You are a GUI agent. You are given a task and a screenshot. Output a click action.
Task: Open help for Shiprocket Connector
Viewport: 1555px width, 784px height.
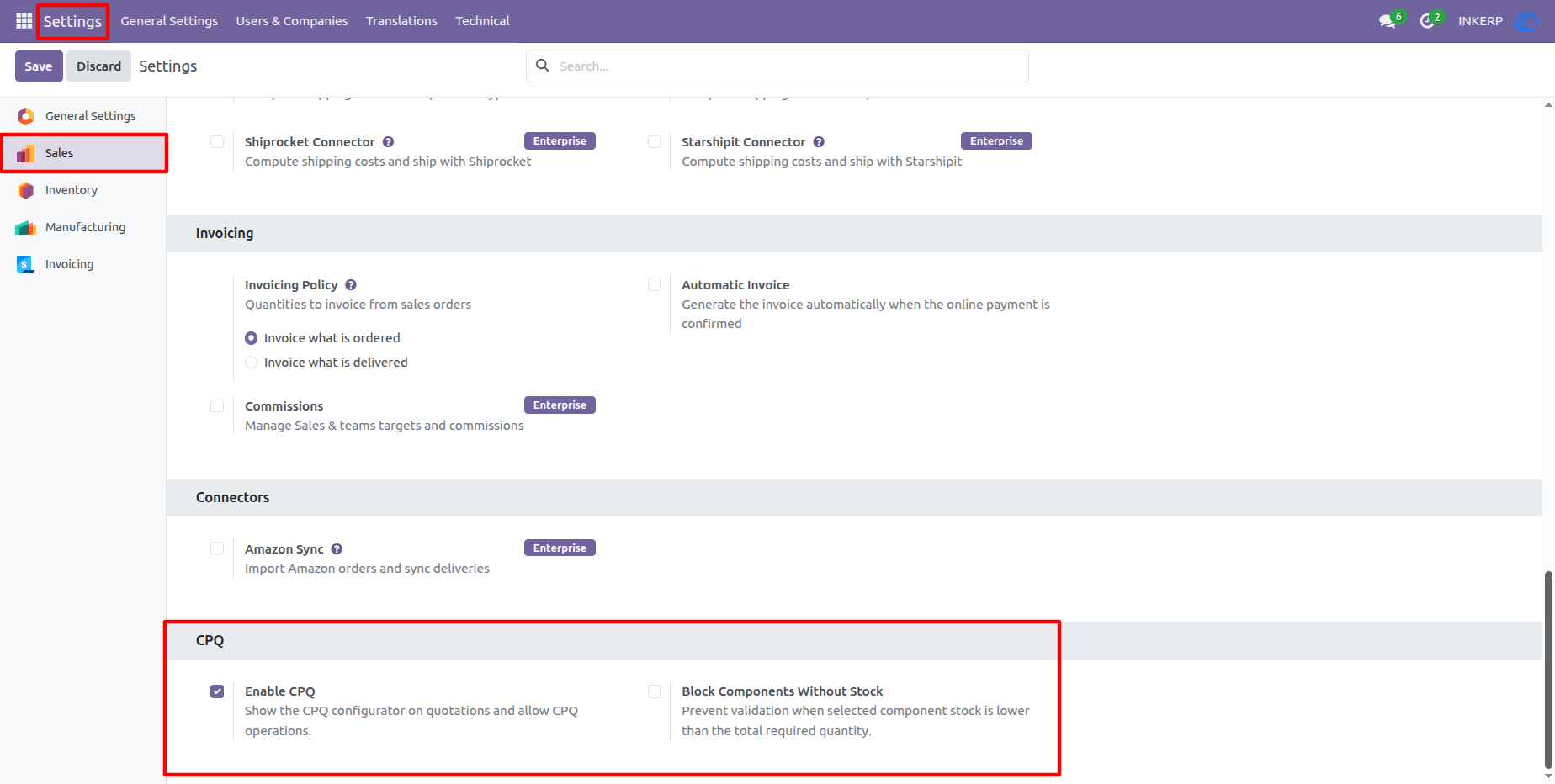[388, 142]
